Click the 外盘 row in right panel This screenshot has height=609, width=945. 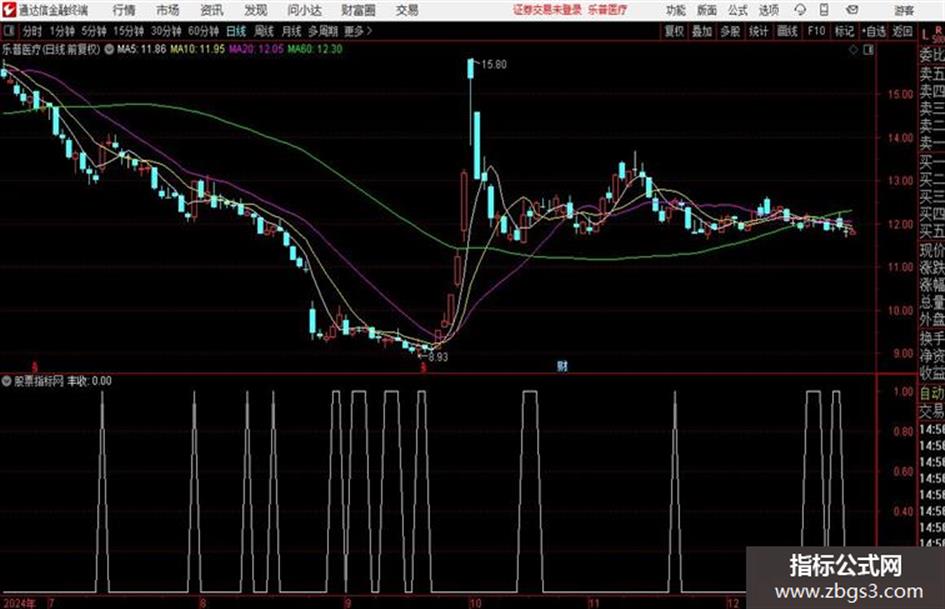(x=931, y=320)
